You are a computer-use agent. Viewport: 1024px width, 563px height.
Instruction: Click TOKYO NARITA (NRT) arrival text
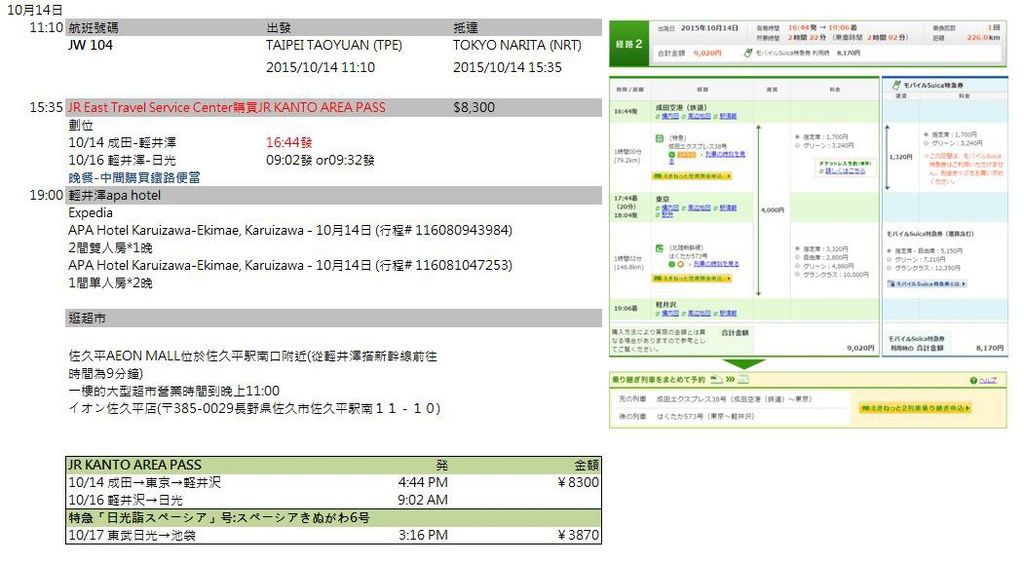coord(517,45)
